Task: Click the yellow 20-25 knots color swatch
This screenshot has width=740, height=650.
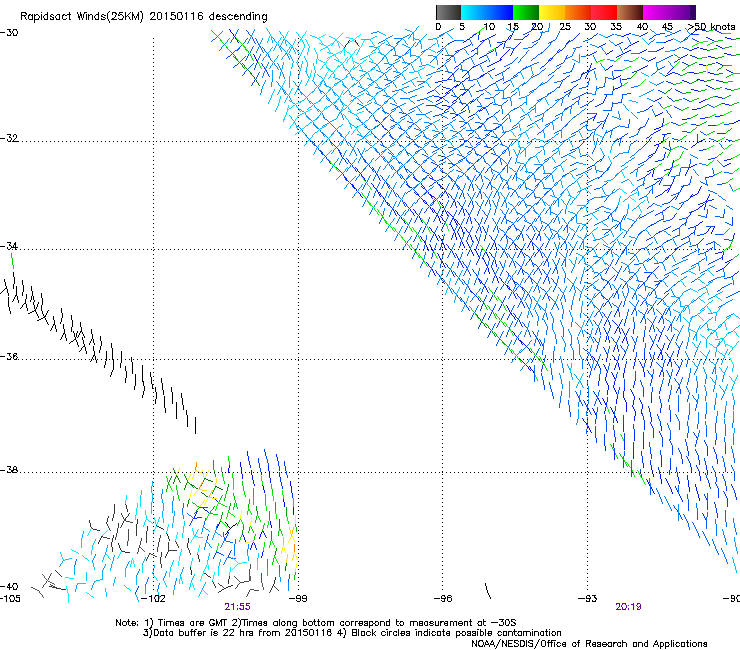Action: pos(552,12)
